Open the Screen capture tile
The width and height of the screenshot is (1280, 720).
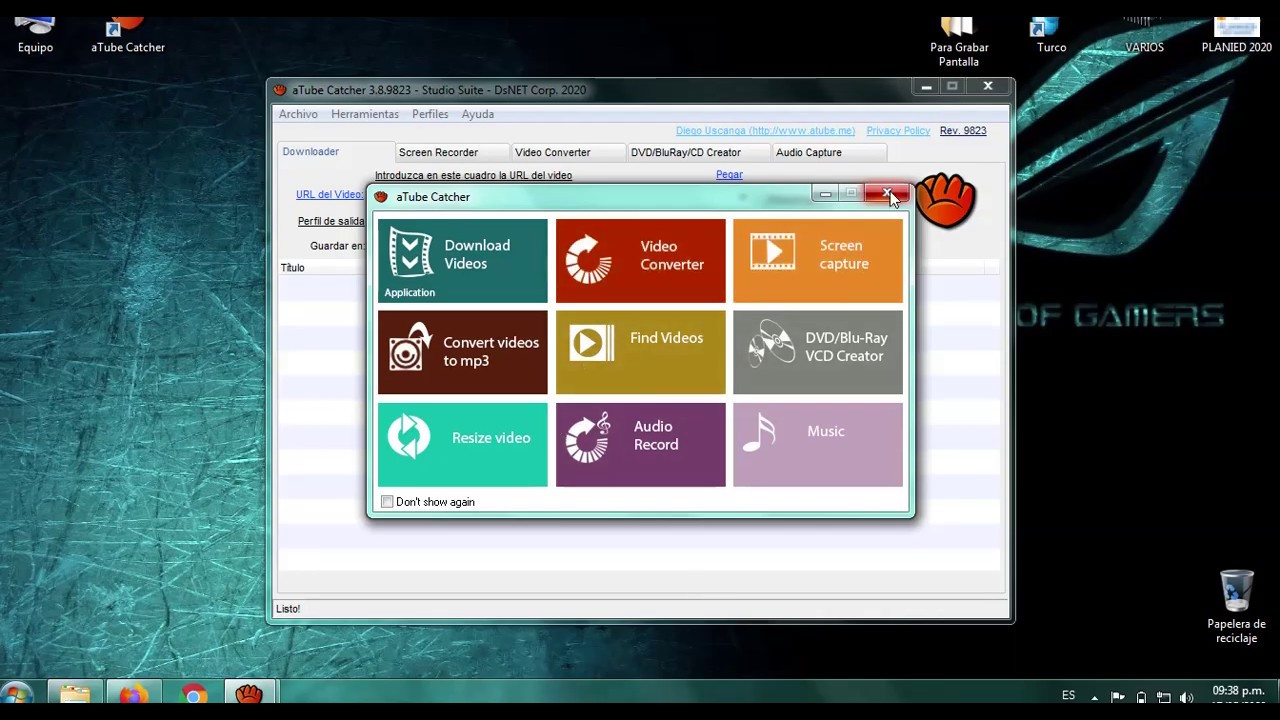coord(818,260)
